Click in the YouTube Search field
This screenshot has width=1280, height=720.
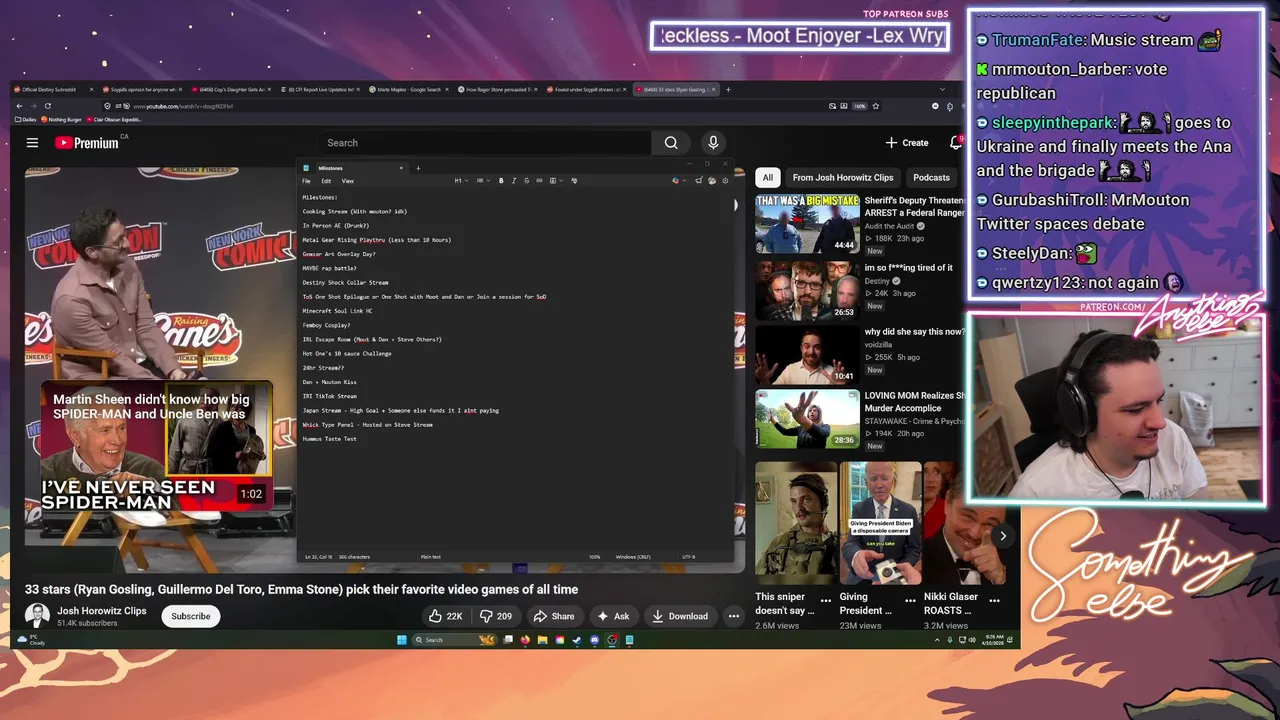coord(485,143)
